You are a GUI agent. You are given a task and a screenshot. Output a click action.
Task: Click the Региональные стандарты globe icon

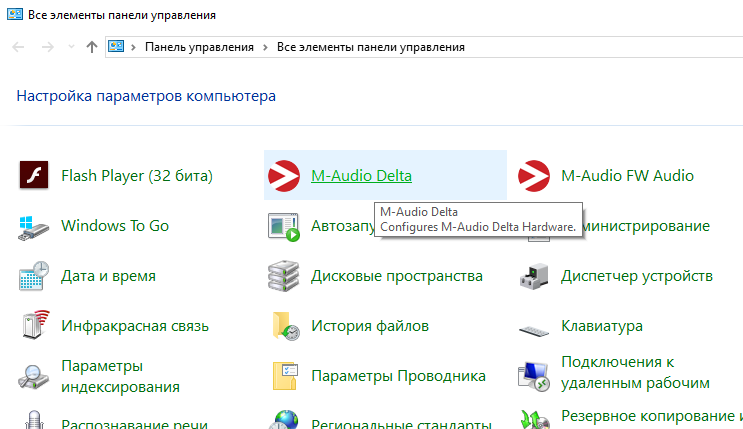[286, 420]
